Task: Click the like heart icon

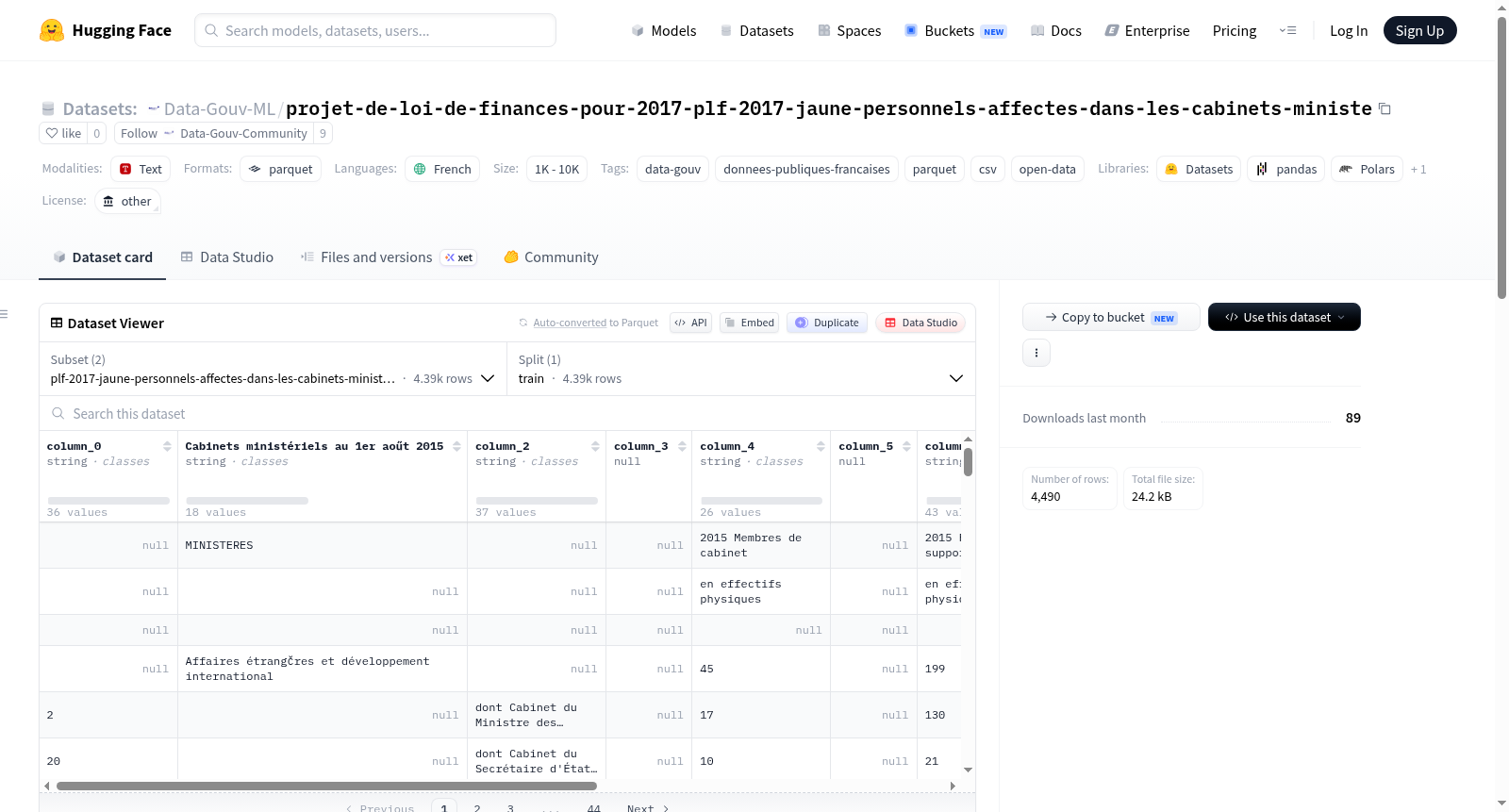Action: coord(52,133)
